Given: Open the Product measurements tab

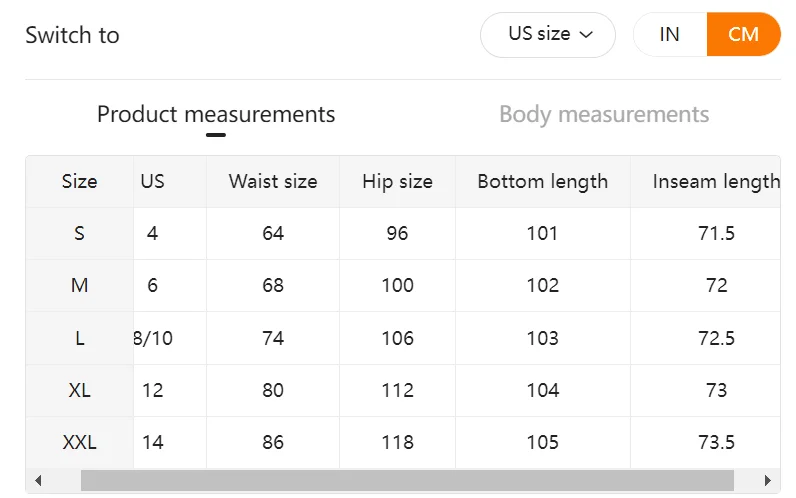Looking at the screenshot, I should (216, 114).
